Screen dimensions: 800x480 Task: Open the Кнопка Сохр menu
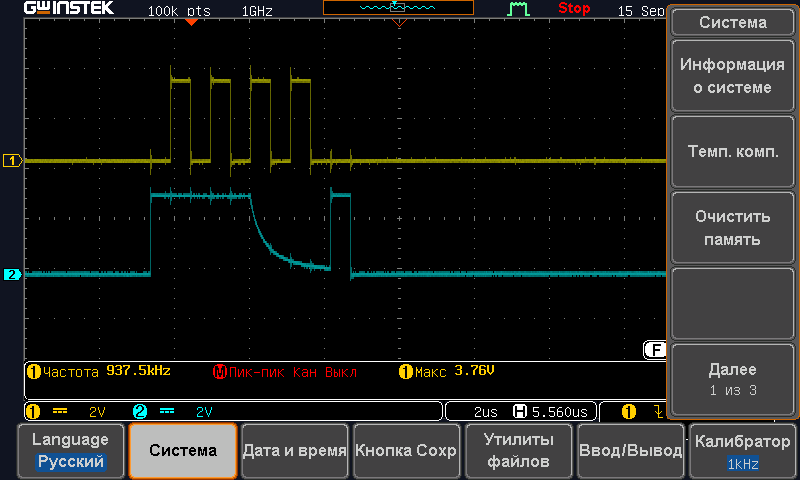(406, 450)
